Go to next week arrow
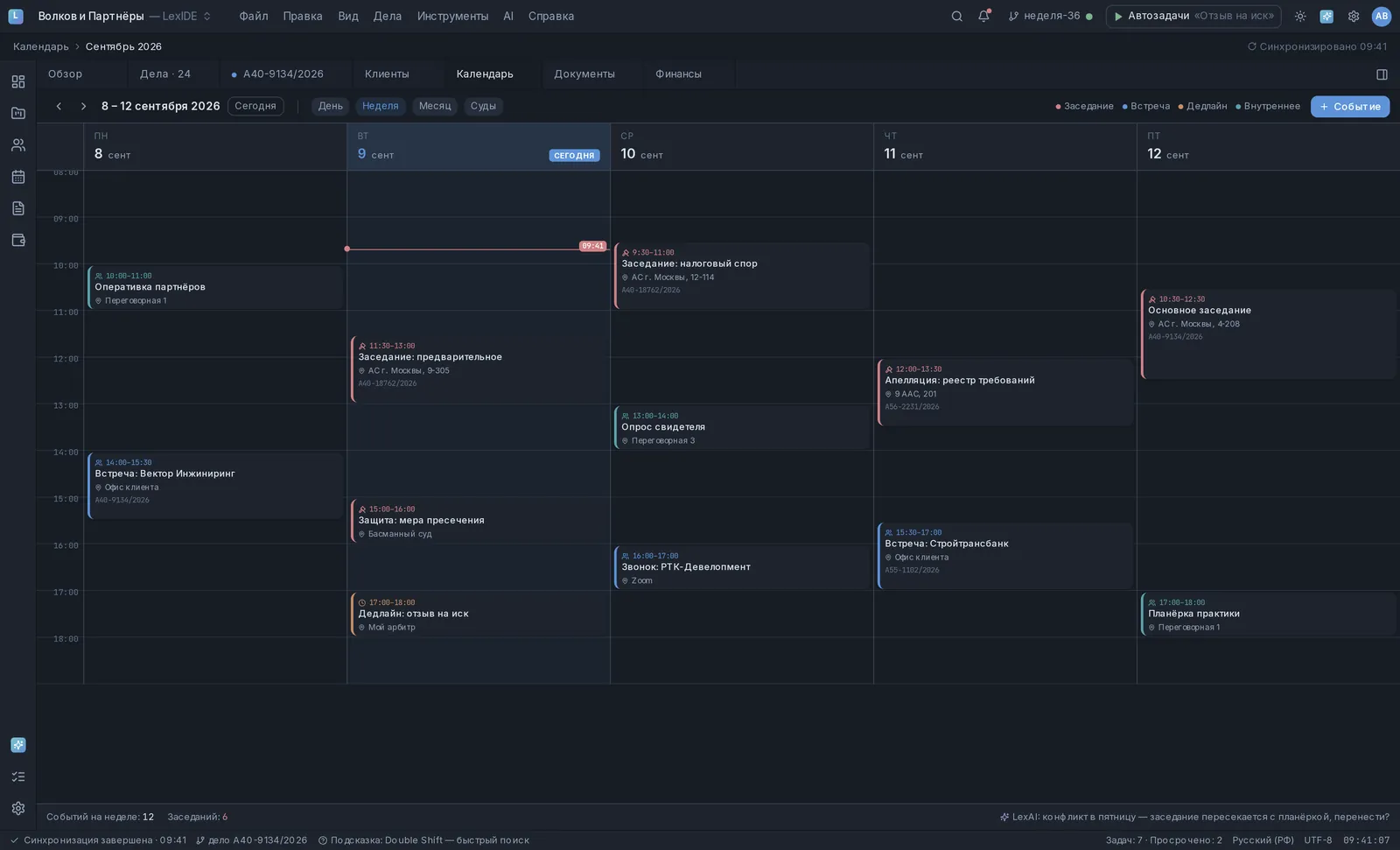The width and height of the screenshot is (1400, 850). coord(83,106)
